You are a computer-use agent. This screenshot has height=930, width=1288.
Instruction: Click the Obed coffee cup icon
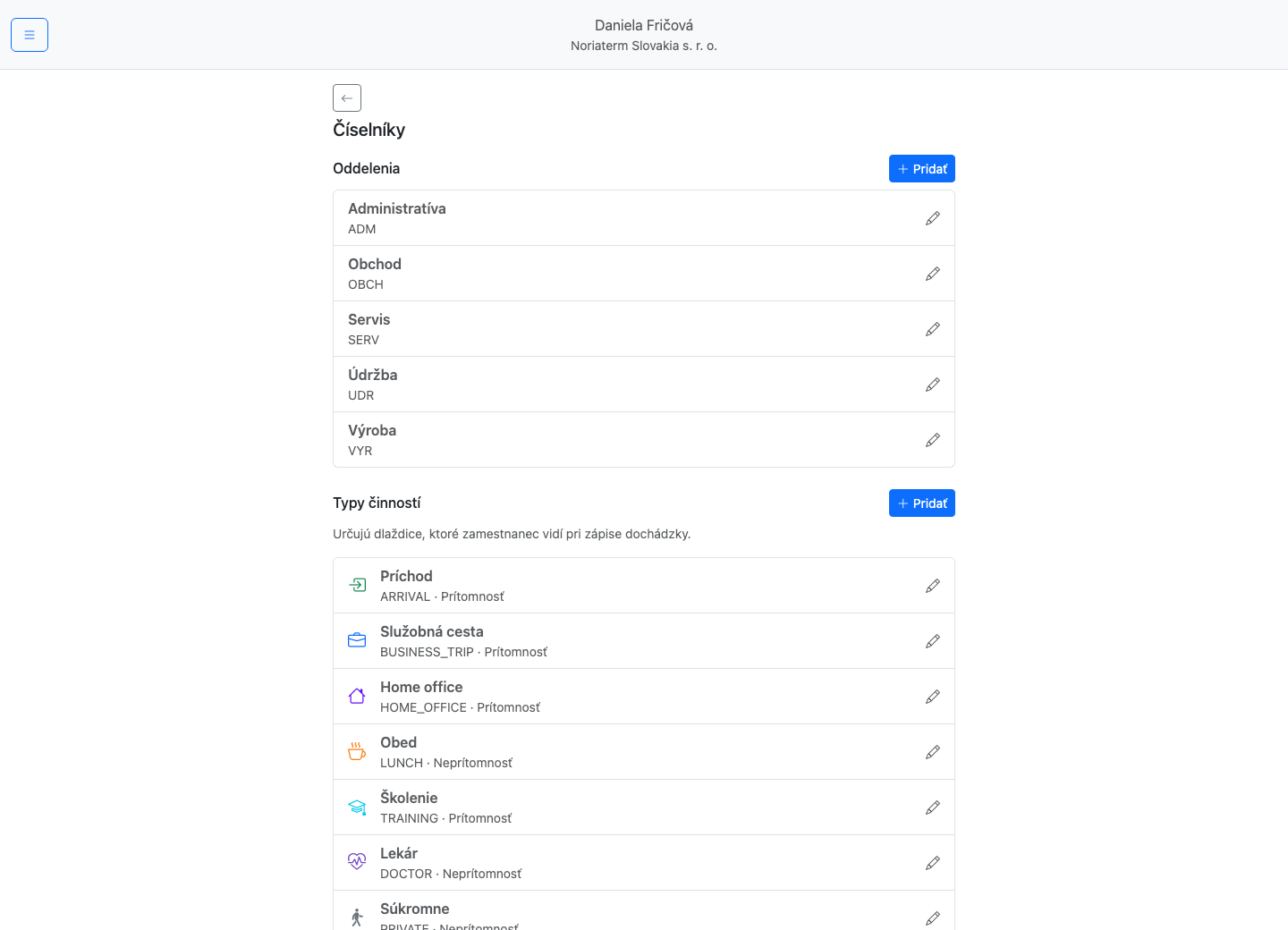click(x=357, y=751)
